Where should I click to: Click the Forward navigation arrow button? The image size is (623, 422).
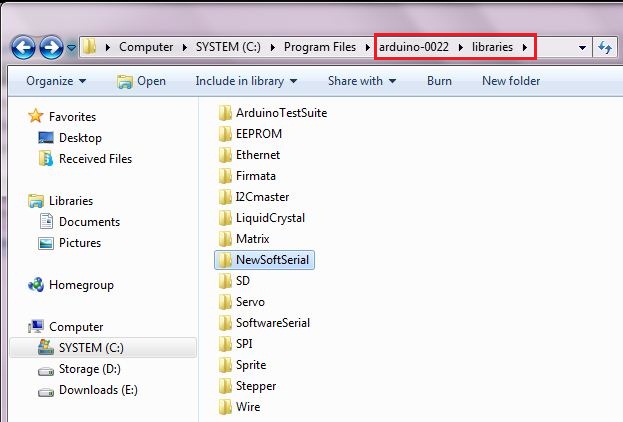point(51,47)
